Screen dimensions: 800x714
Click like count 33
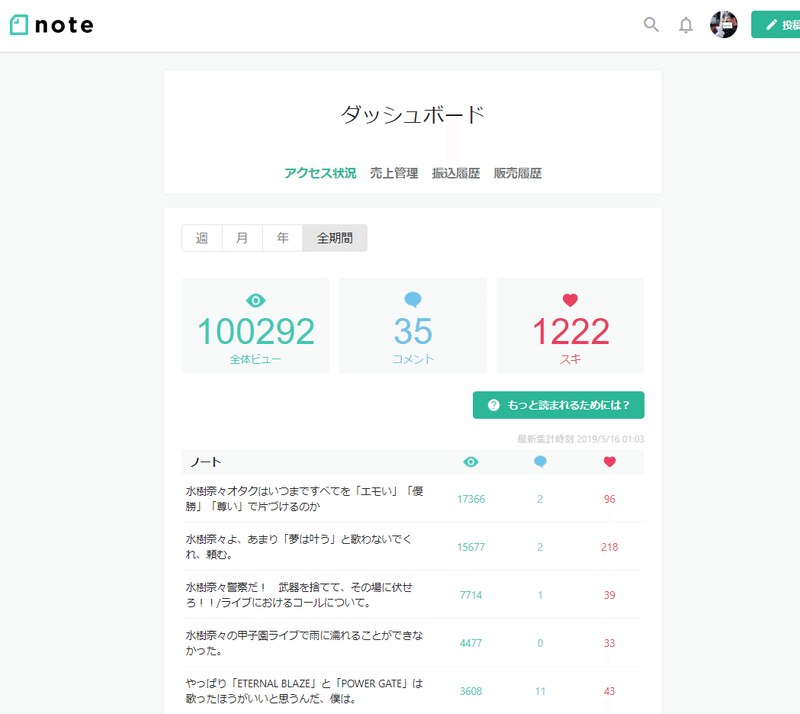(x=609, y=643)
